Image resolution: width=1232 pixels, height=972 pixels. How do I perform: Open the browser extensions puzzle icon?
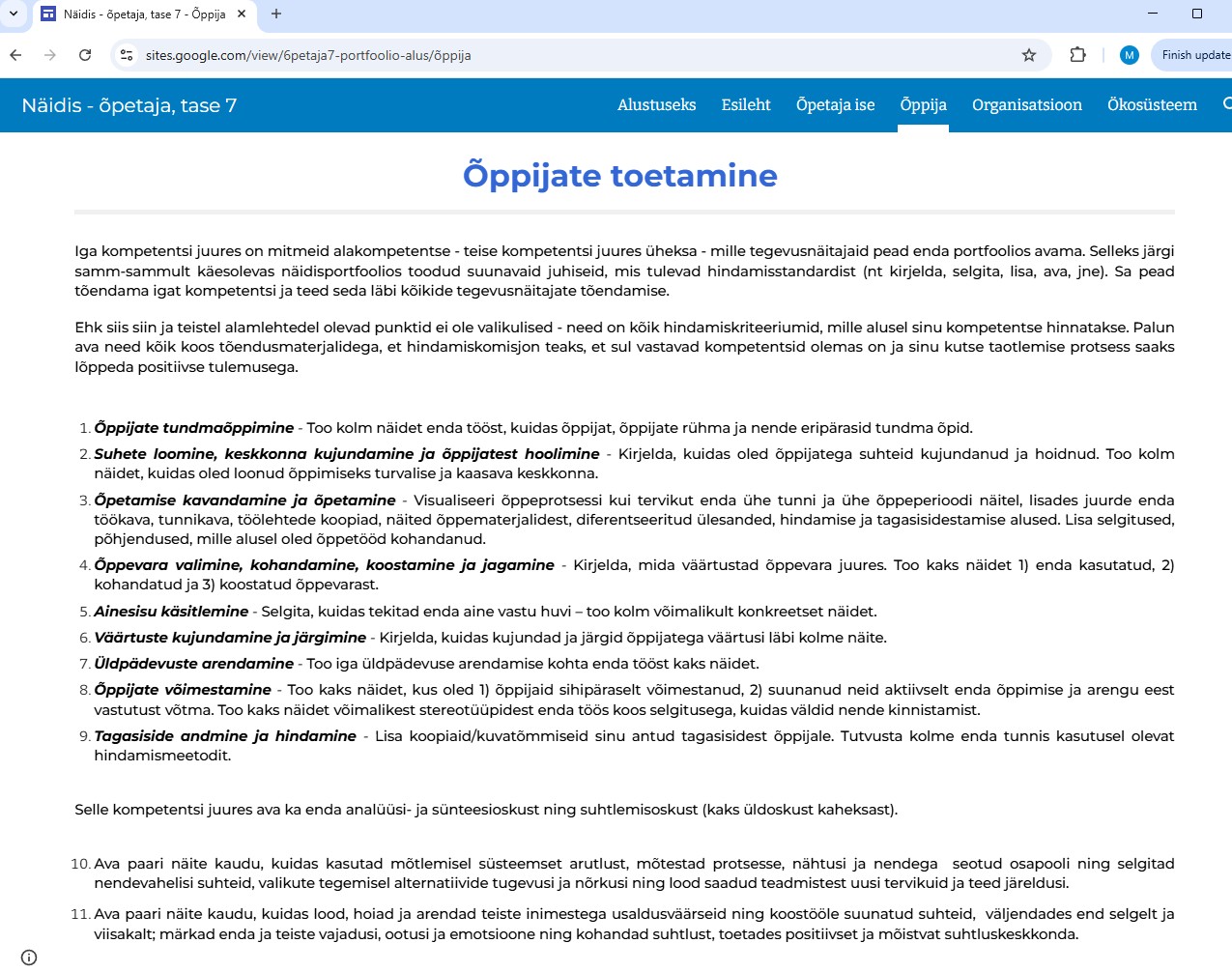(x=1077, y=55)
